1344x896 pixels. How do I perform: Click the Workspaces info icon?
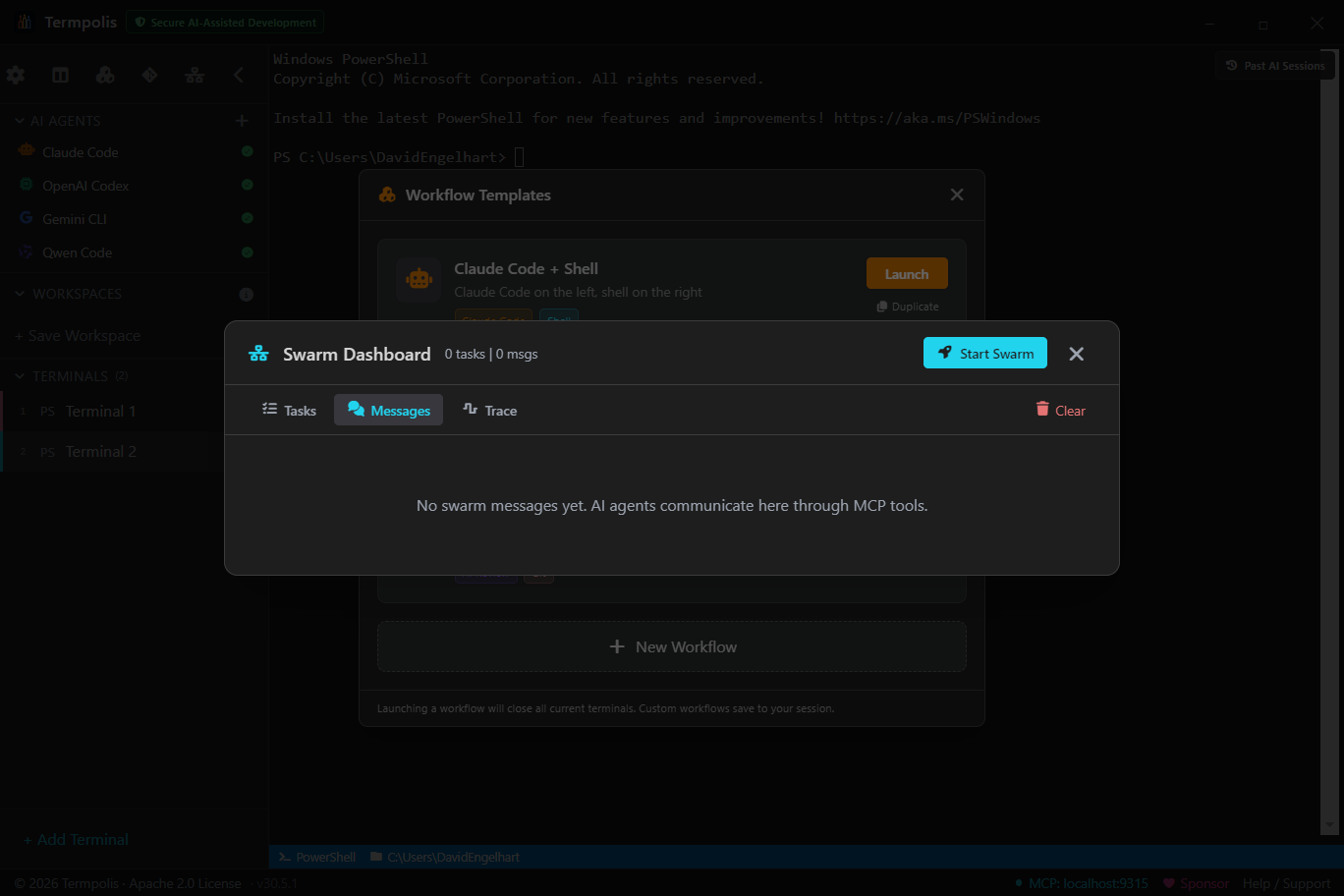pos(246,294)
